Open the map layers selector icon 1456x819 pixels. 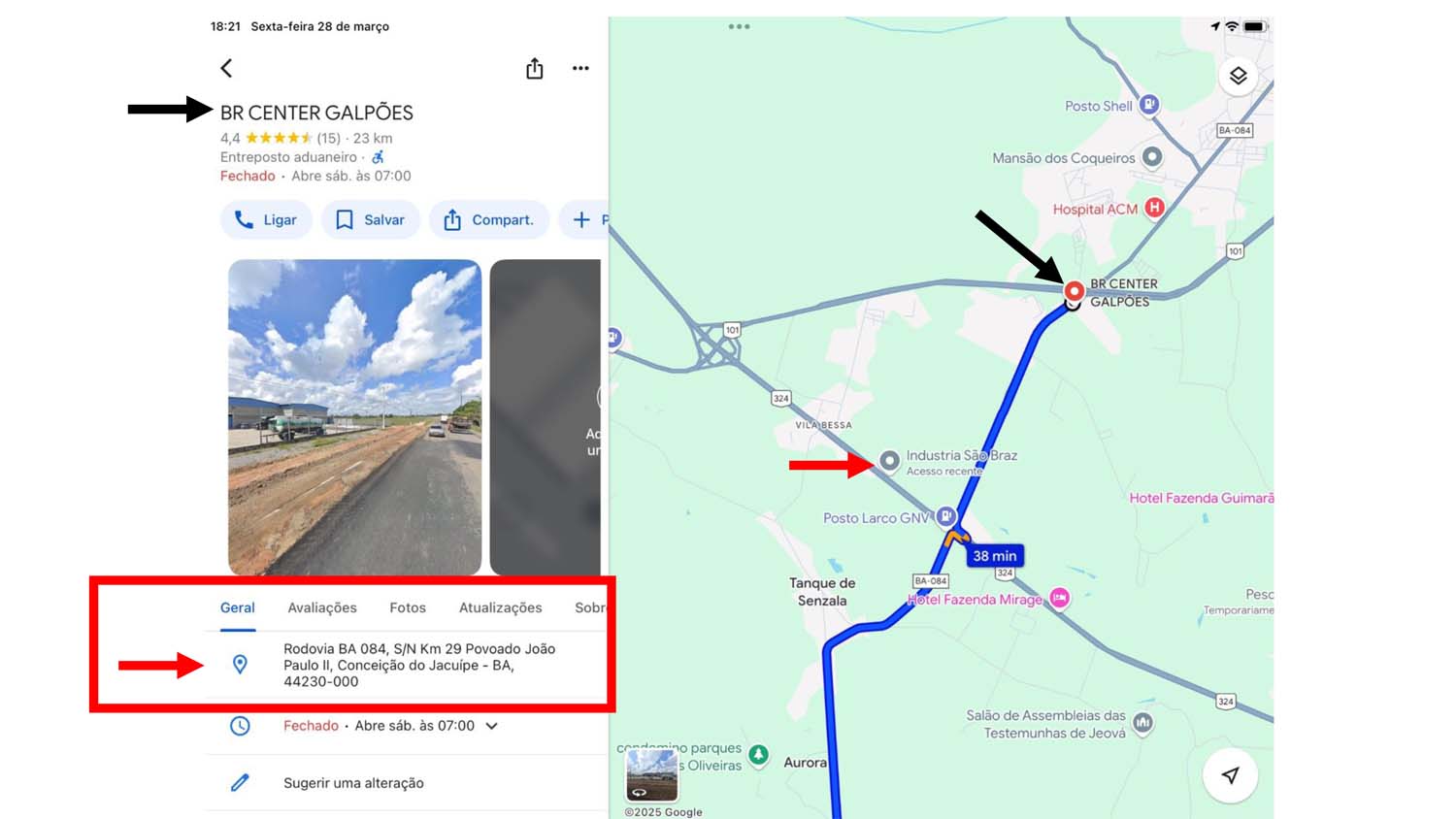[1238, 76]
